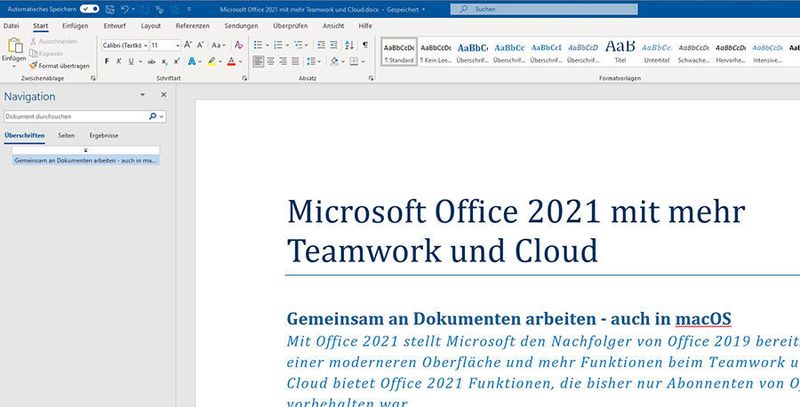Apply the Standard style
The width and height of the screenshot is (800, 407).
[399, 52]
